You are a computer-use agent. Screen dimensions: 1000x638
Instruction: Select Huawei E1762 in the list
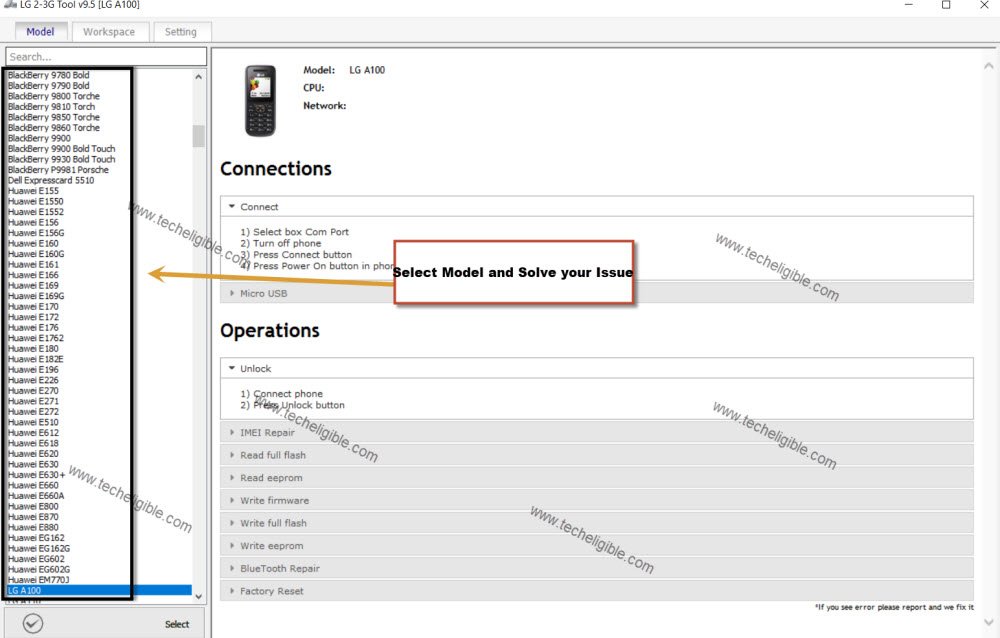click(36, 338)
